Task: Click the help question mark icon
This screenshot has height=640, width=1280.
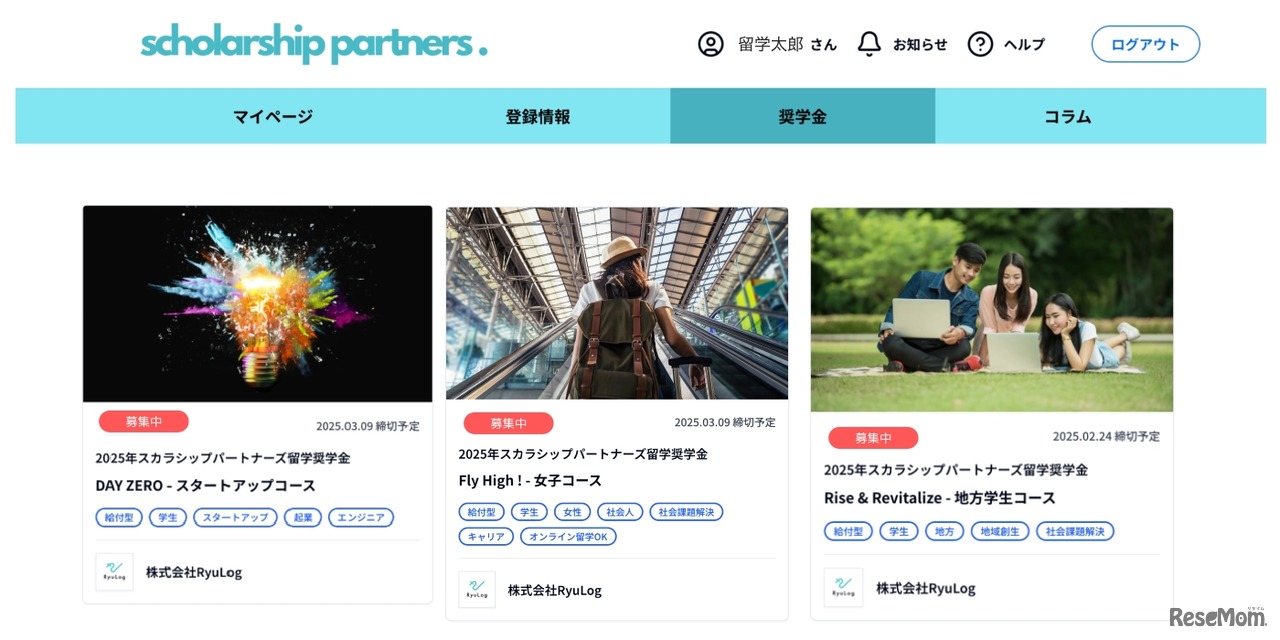Action: (x=980, y=44)
